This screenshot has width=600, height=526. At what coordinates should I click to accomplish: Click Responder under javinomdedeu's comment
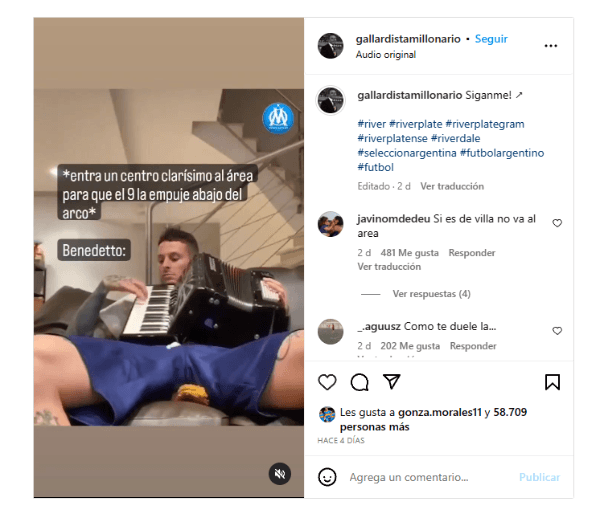472,253
